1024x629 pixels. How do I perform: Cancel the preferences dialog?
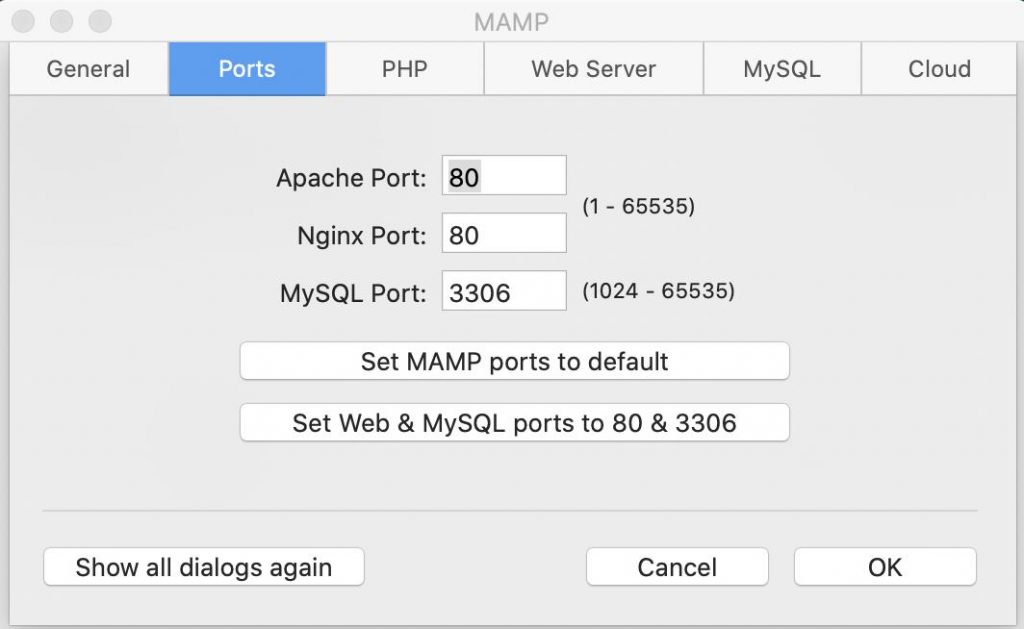(677, 567)
